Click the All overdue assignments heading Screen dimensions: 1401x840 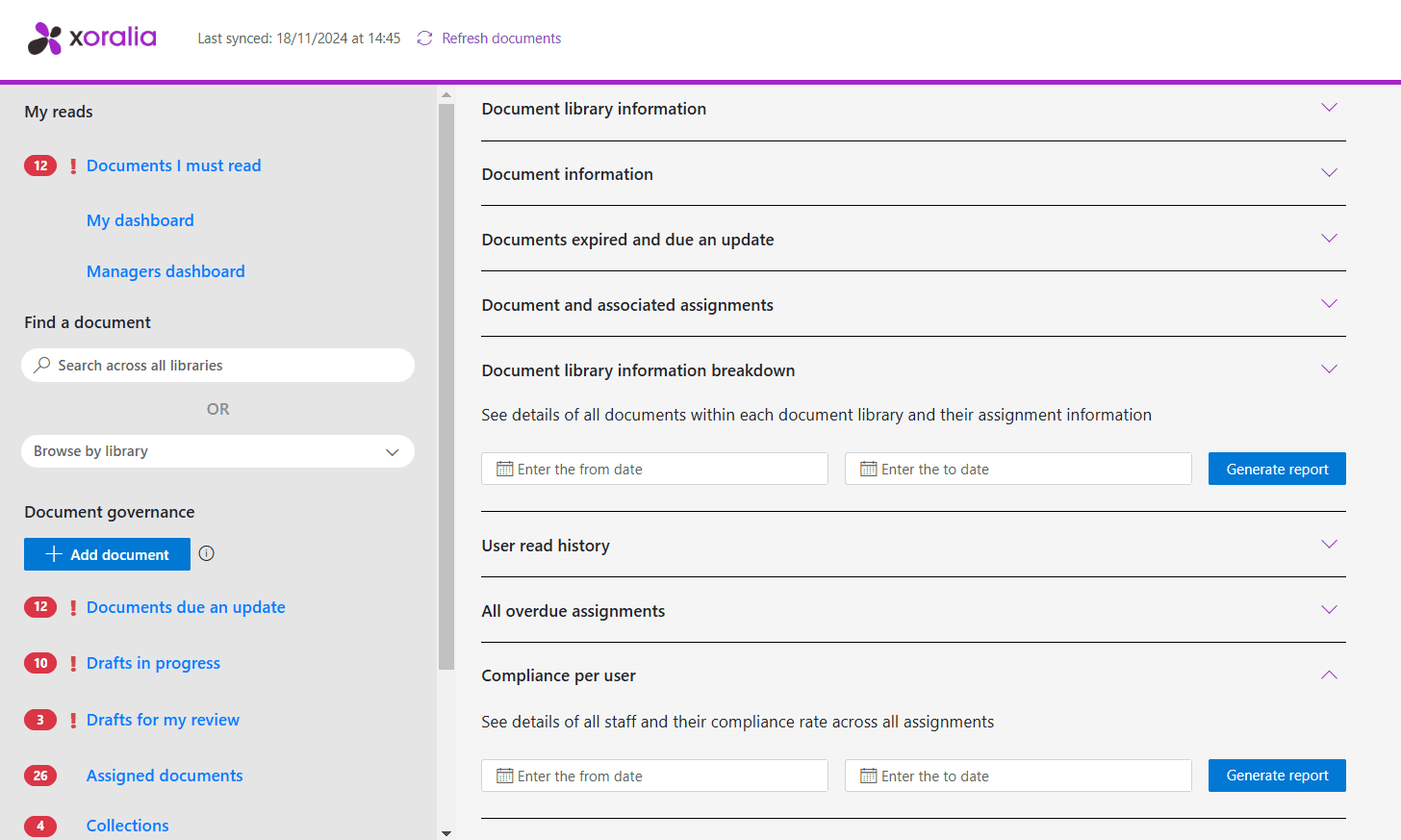tap(573, 611)
